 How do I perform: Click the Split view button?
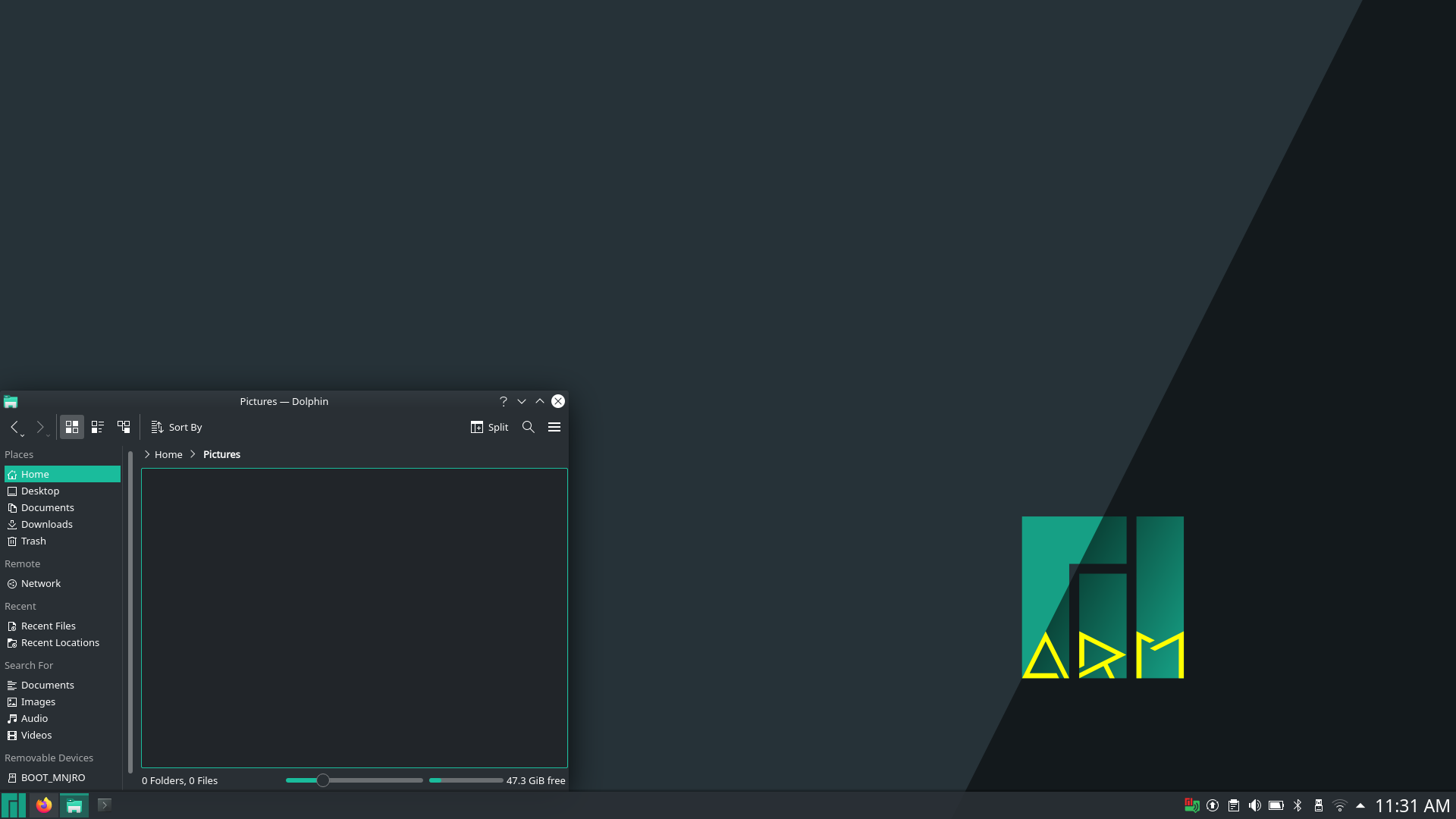(489, 427)
